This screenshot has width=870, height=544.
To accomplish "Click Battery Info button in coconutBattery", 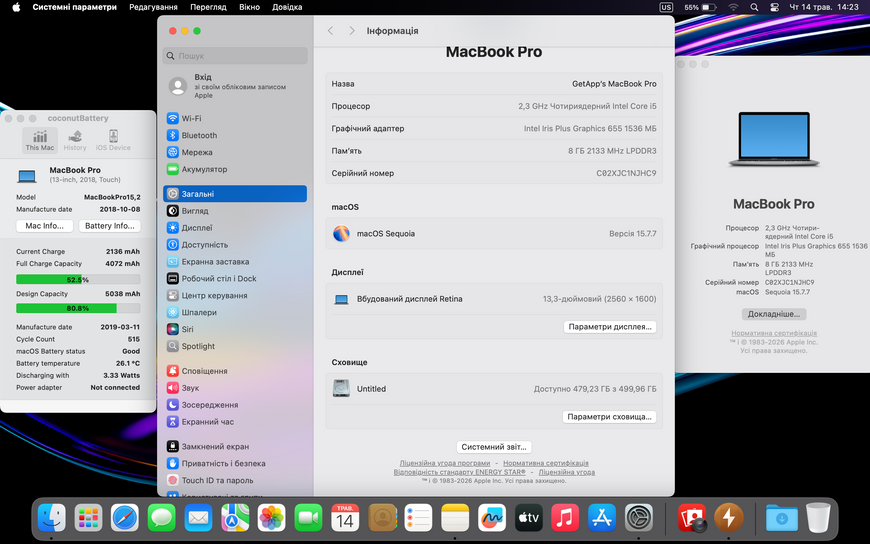I will (x=110, y=226).
